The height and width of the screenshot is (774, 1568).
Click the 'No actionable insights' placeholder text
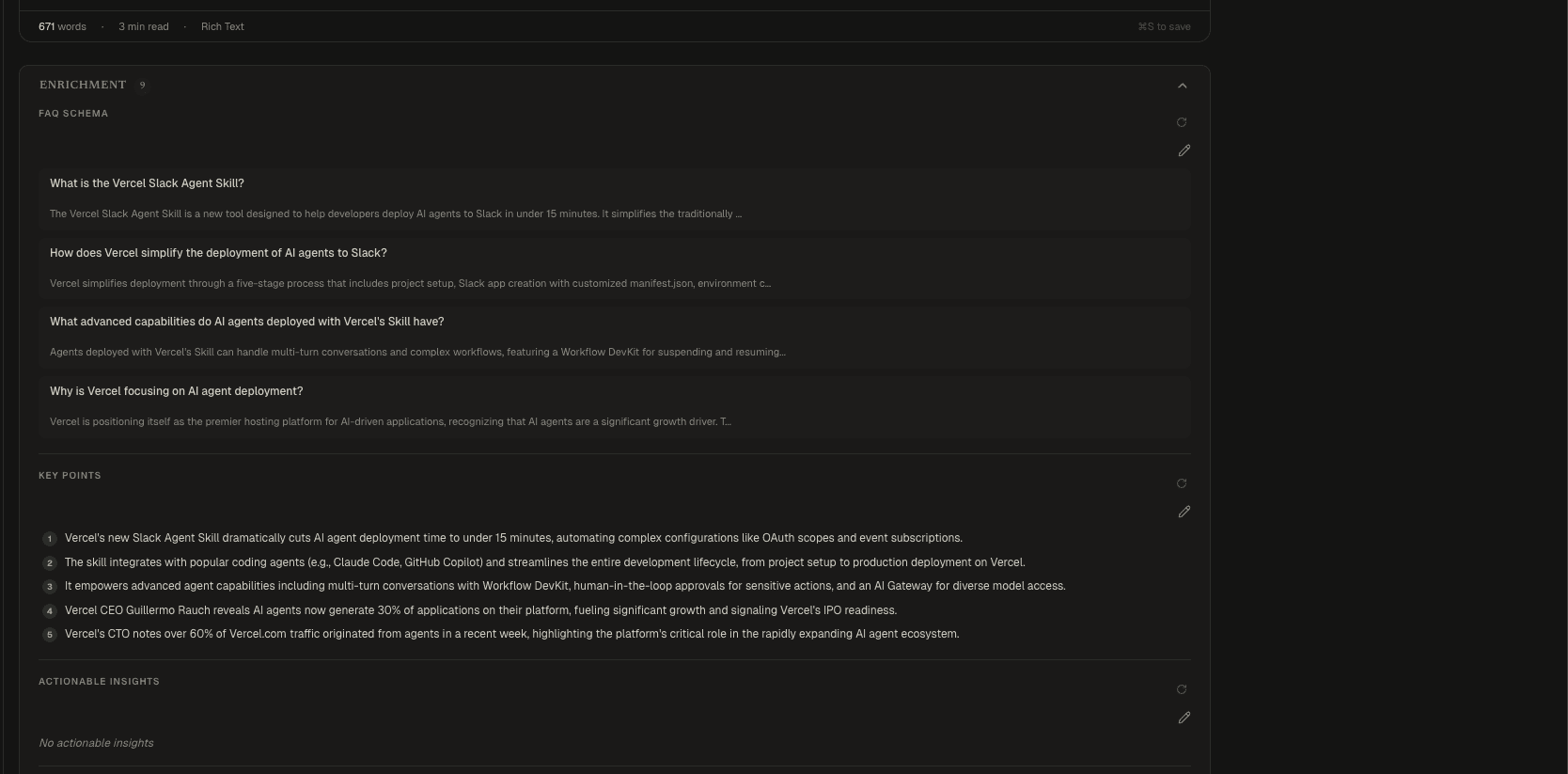[96, 743]
